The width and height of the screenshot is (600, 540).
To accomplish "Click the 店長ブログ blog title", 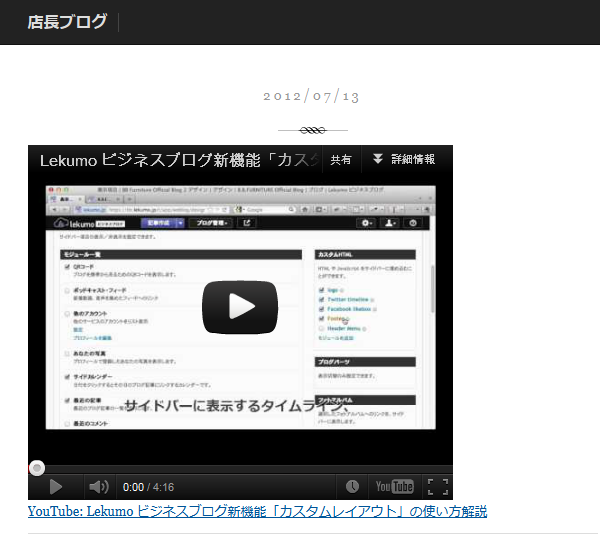I will [67, 22].
